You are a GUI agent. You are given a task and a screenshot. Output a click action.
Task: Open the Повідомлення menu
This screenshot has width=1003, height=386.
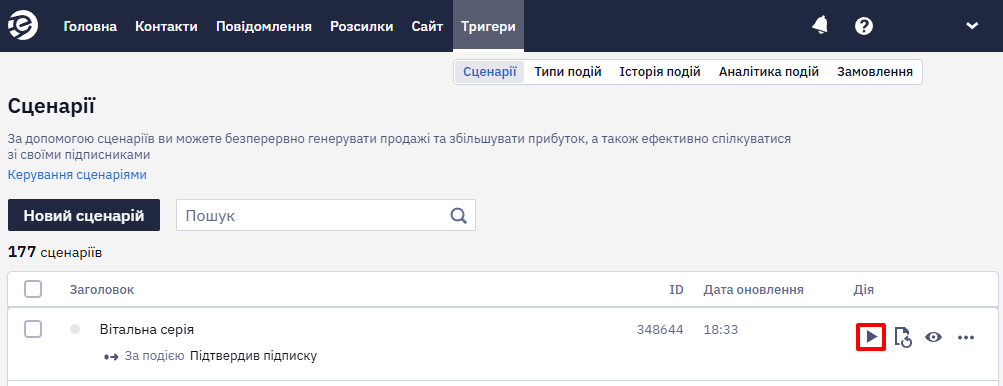[x=264, y=26]
